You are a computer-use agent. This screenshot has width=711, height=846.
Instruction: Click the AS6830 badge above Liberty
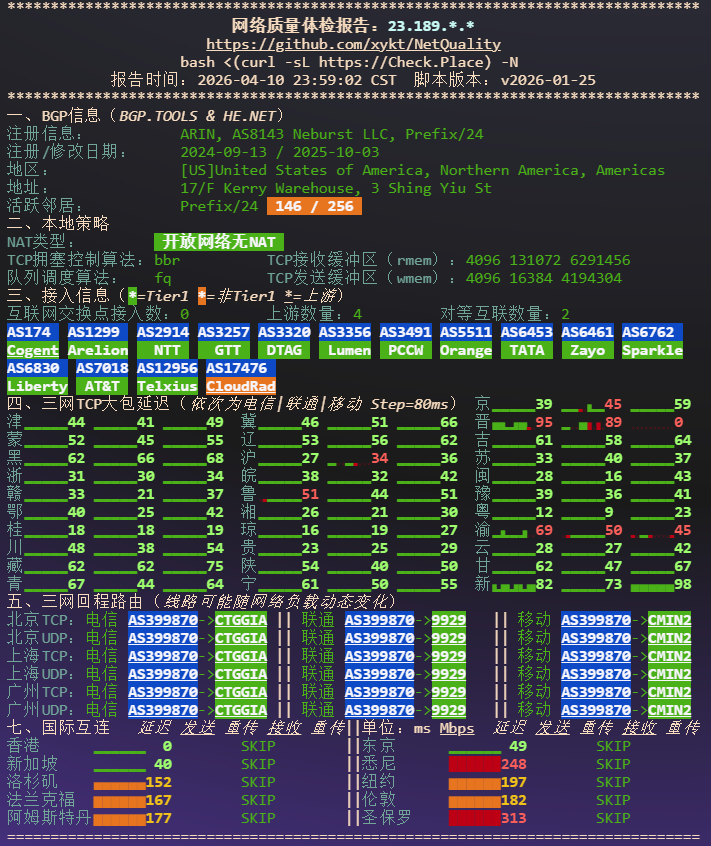tap(33, 368)
